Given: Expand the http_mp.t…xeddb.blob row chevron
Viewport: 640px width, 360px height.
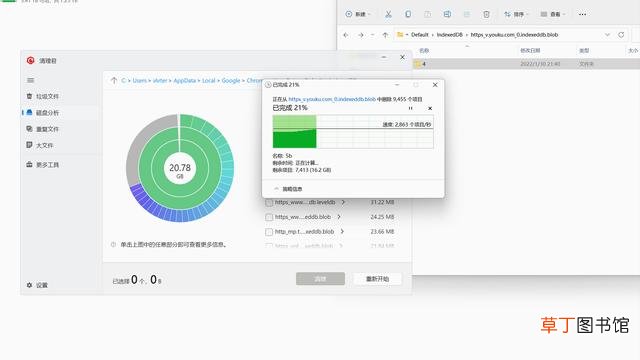Looking at the screenshot, I should 342,232.
